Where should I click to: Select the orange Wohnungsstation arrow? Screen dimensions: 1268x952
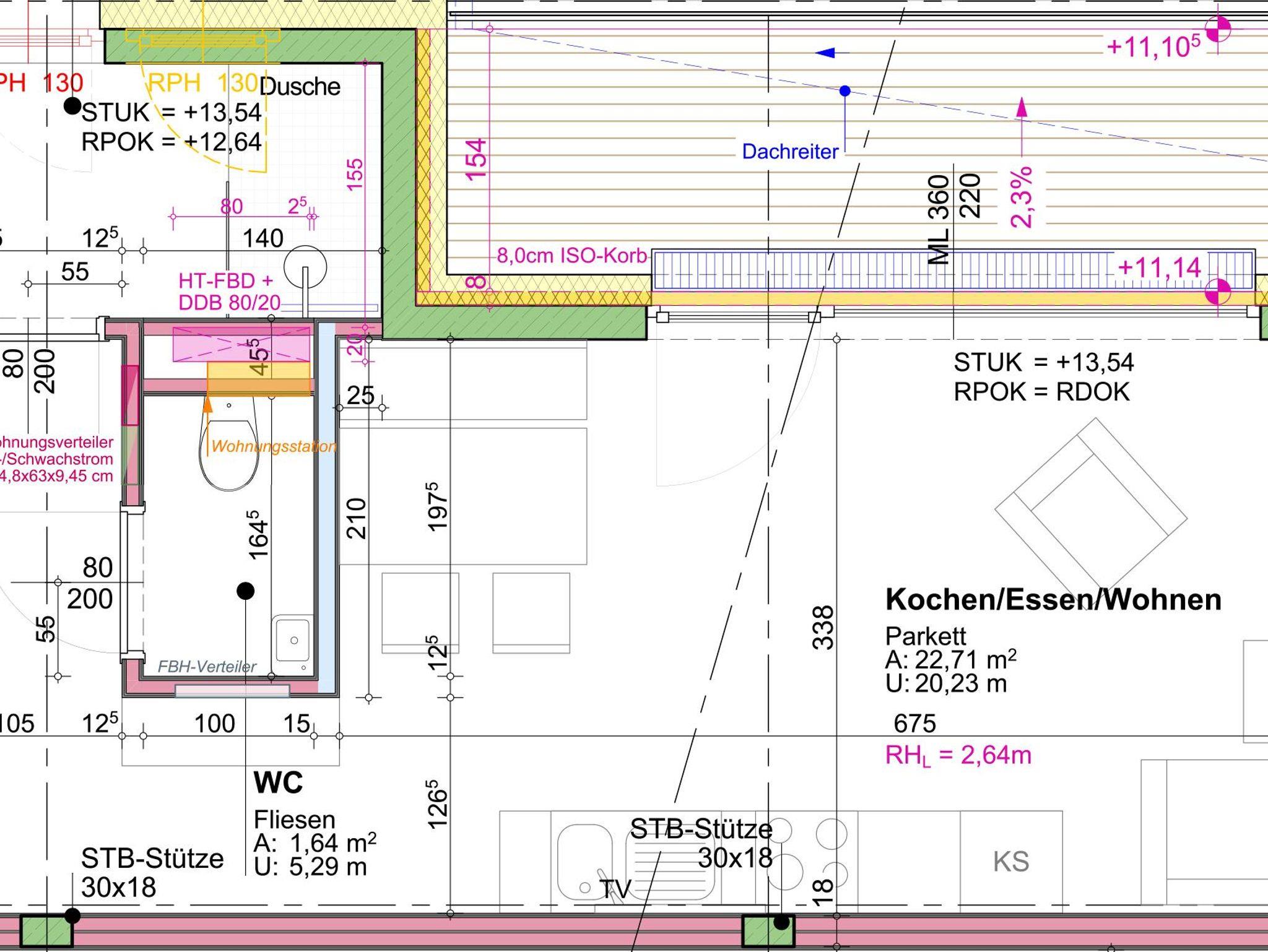[207, 405]
